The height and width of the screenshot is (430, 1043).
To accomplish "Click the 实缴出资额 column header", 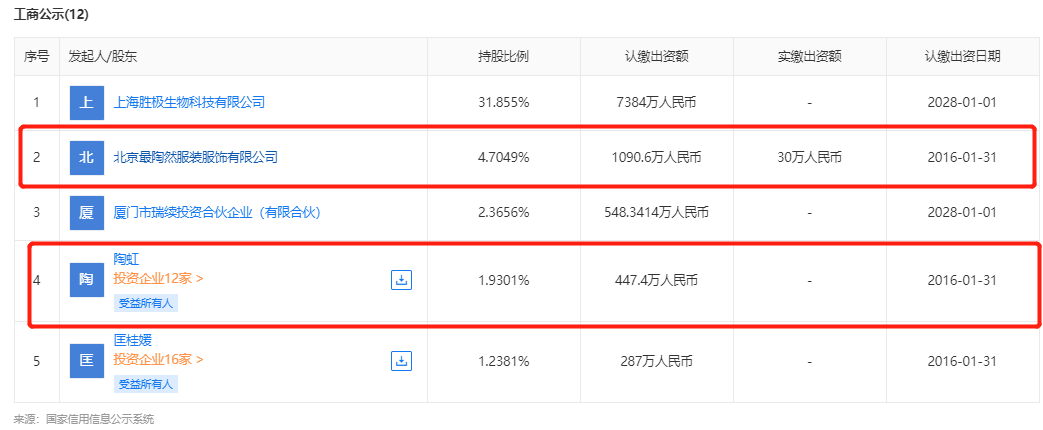I will point(810,57).
